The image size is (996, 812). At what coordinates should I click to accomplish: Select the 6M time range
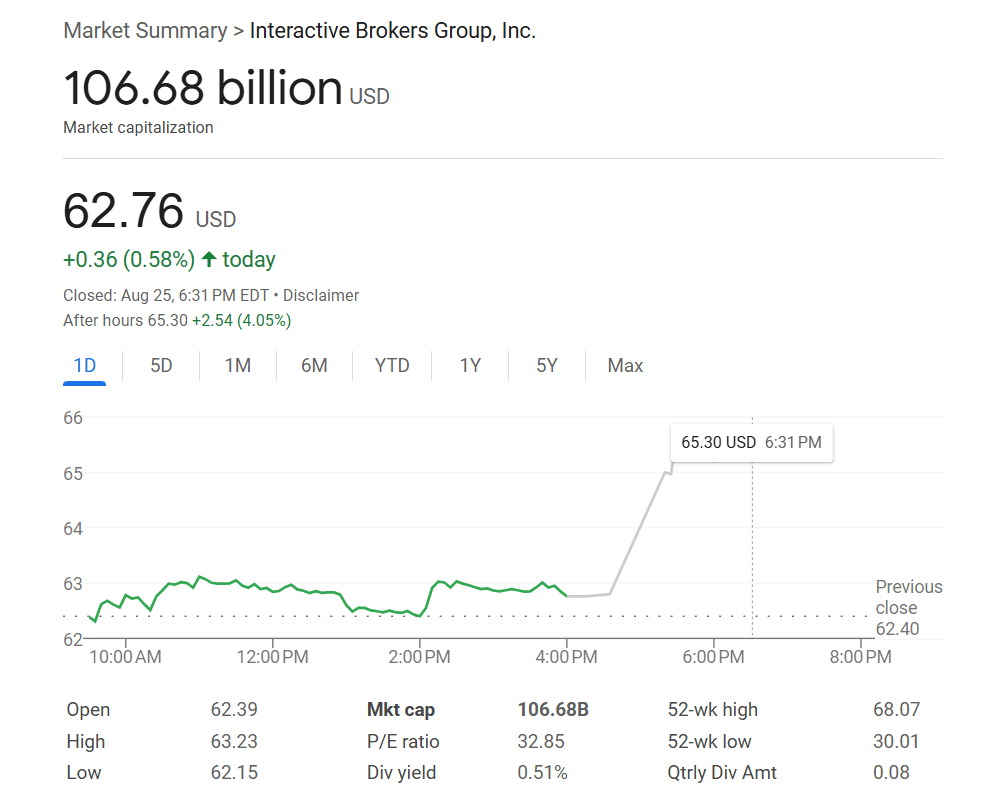tap(314, 365)
